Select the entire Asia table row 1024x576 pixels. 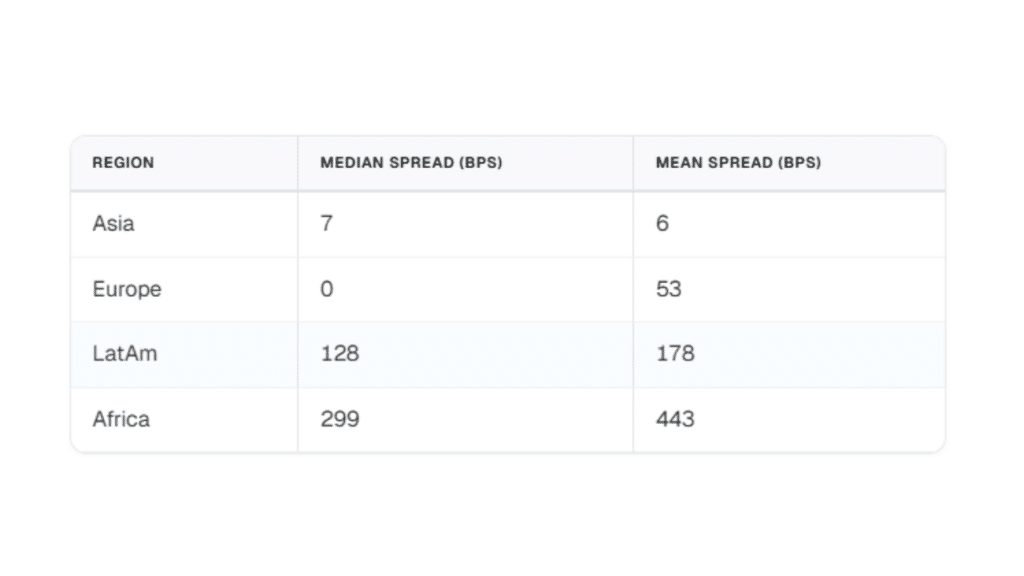pos(508,224)
